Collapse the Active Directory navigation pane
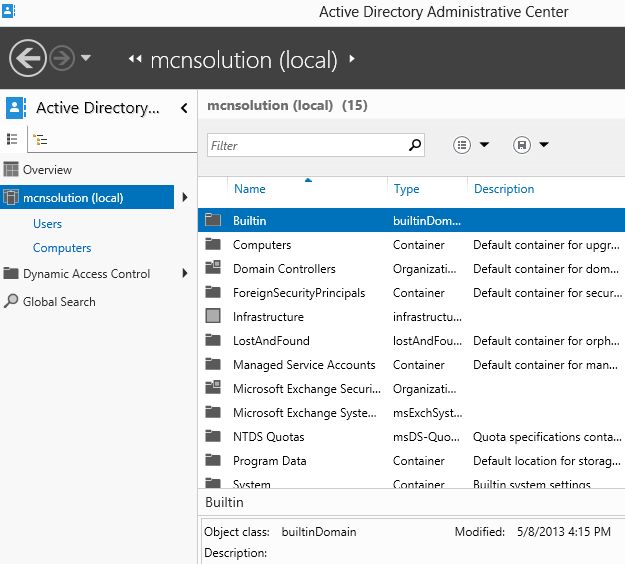Viewport: 625px width, 564px height. click(184, 108)
